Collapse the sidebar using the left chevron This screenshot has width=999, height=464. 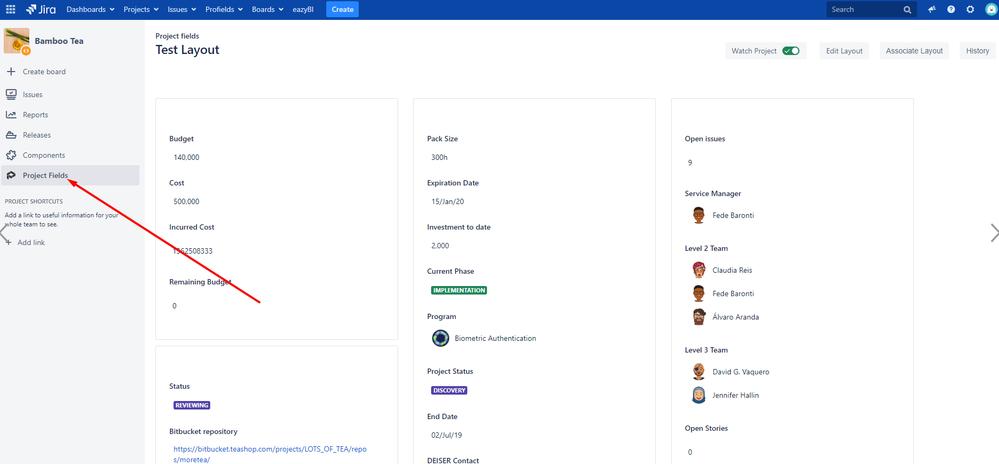pos(4,232)
